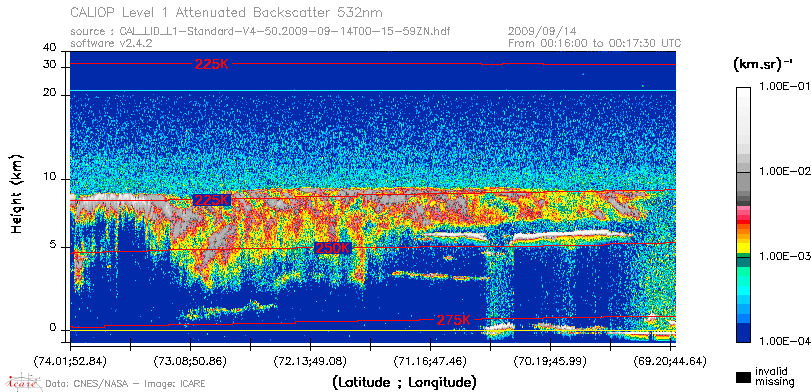The width and height of the screenshot is (811, 392).
Task: Click the '(71.16;47.46)' axis tick label
Action: [x=430, y=360]
